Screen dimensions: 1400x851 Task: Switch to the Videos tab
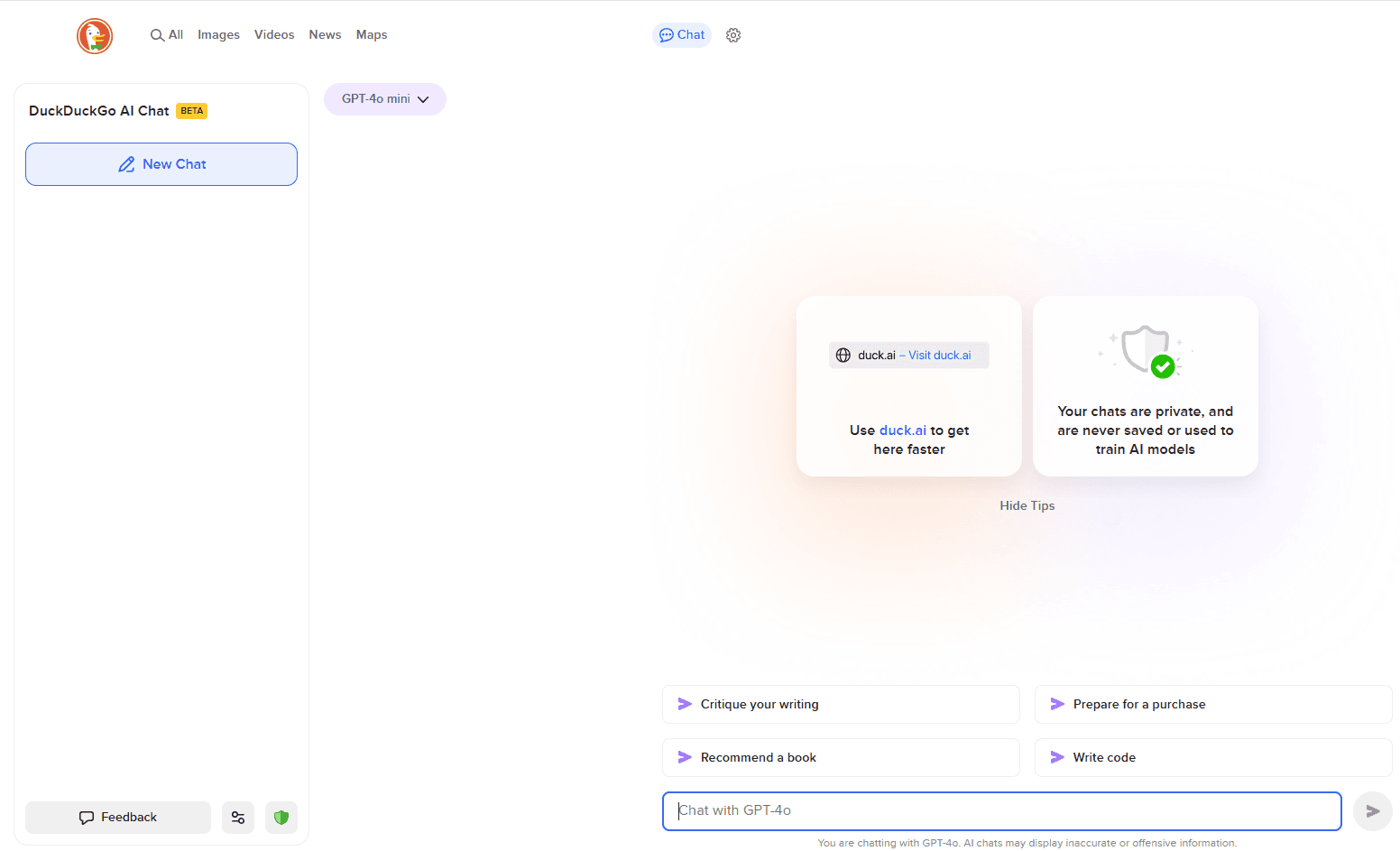[x=274, y=35]
